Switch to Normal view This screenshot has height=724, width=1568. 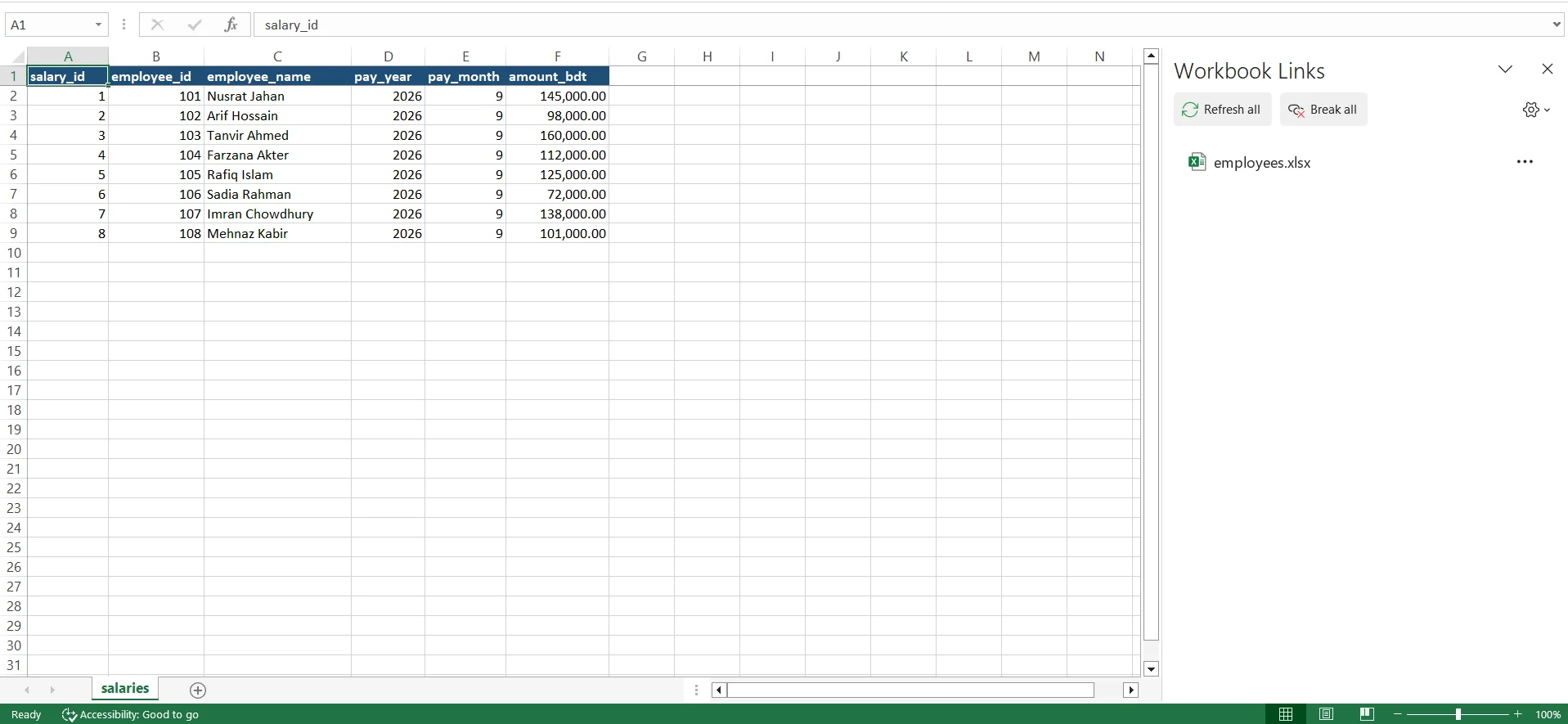1286,714
